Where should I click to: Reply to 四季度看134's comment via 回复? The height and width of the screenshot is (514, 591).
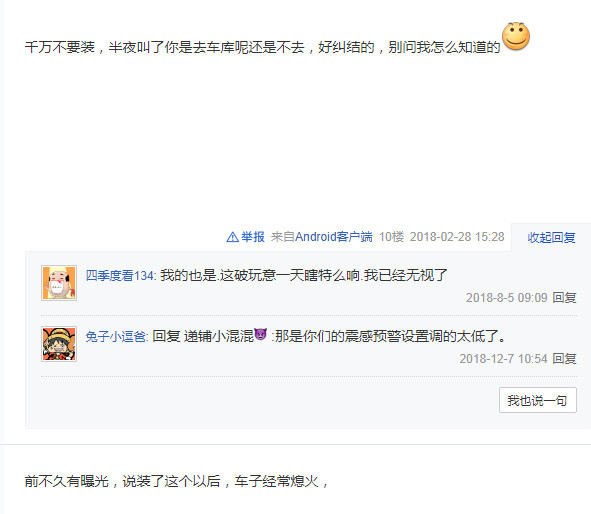[x=564, y=298]
